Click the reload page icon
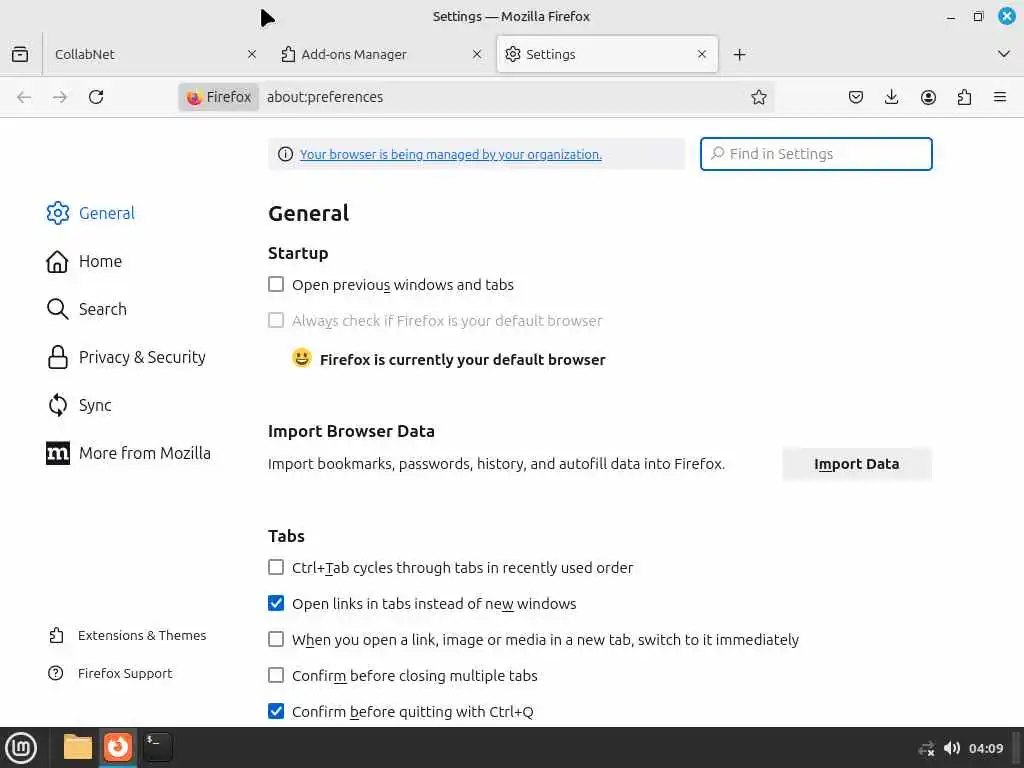 [96, 97]
